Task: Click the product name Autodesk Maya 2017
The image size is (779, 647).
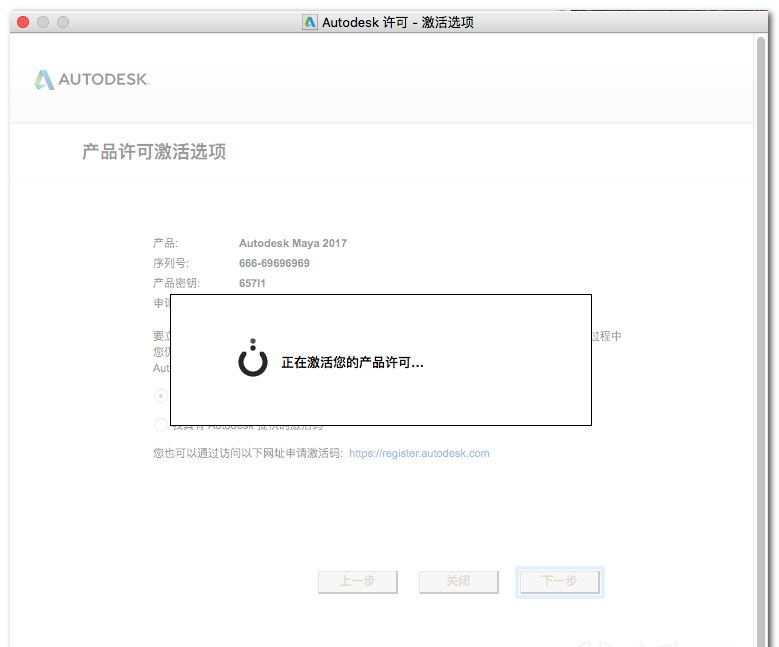Action: (293, 243)
